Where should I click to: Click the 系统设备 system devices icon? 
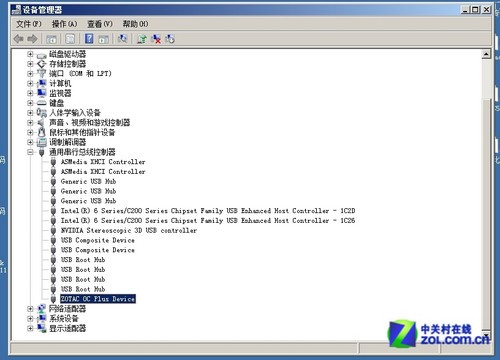pyautogui.click(x=41, y=318)
